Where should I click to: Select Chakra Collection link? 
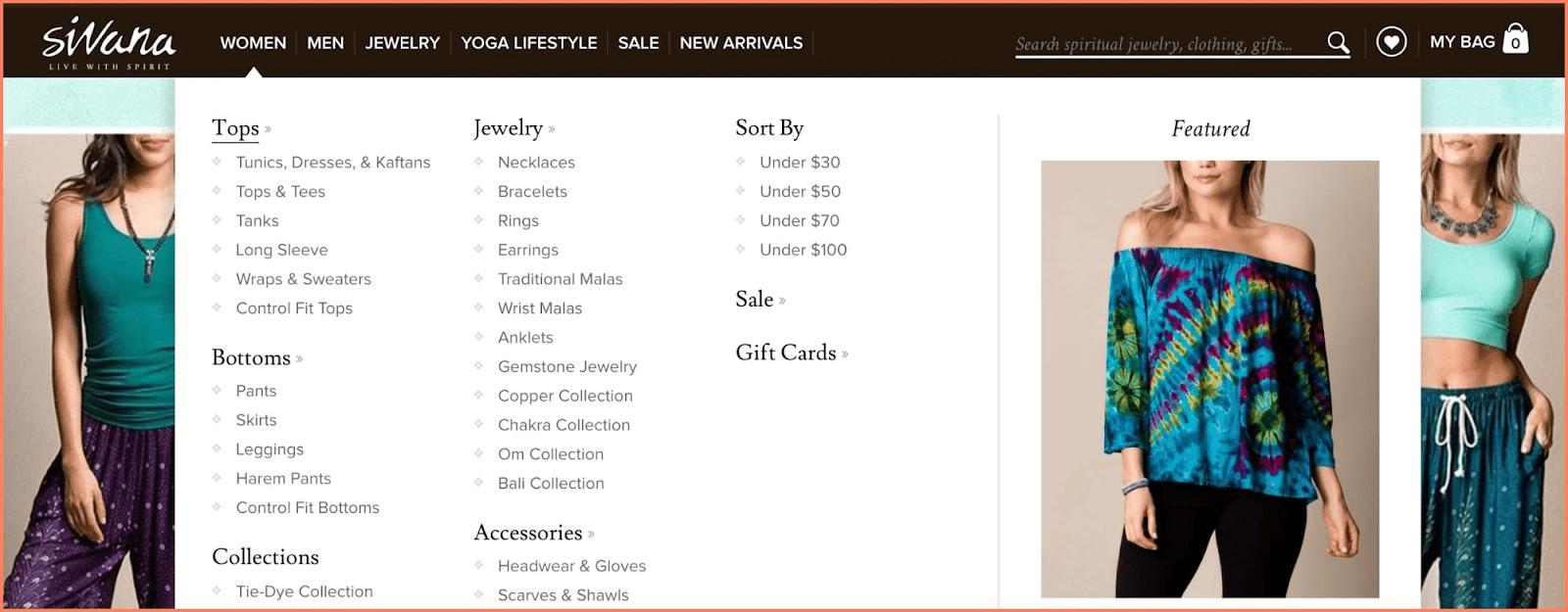coord(563,425)
